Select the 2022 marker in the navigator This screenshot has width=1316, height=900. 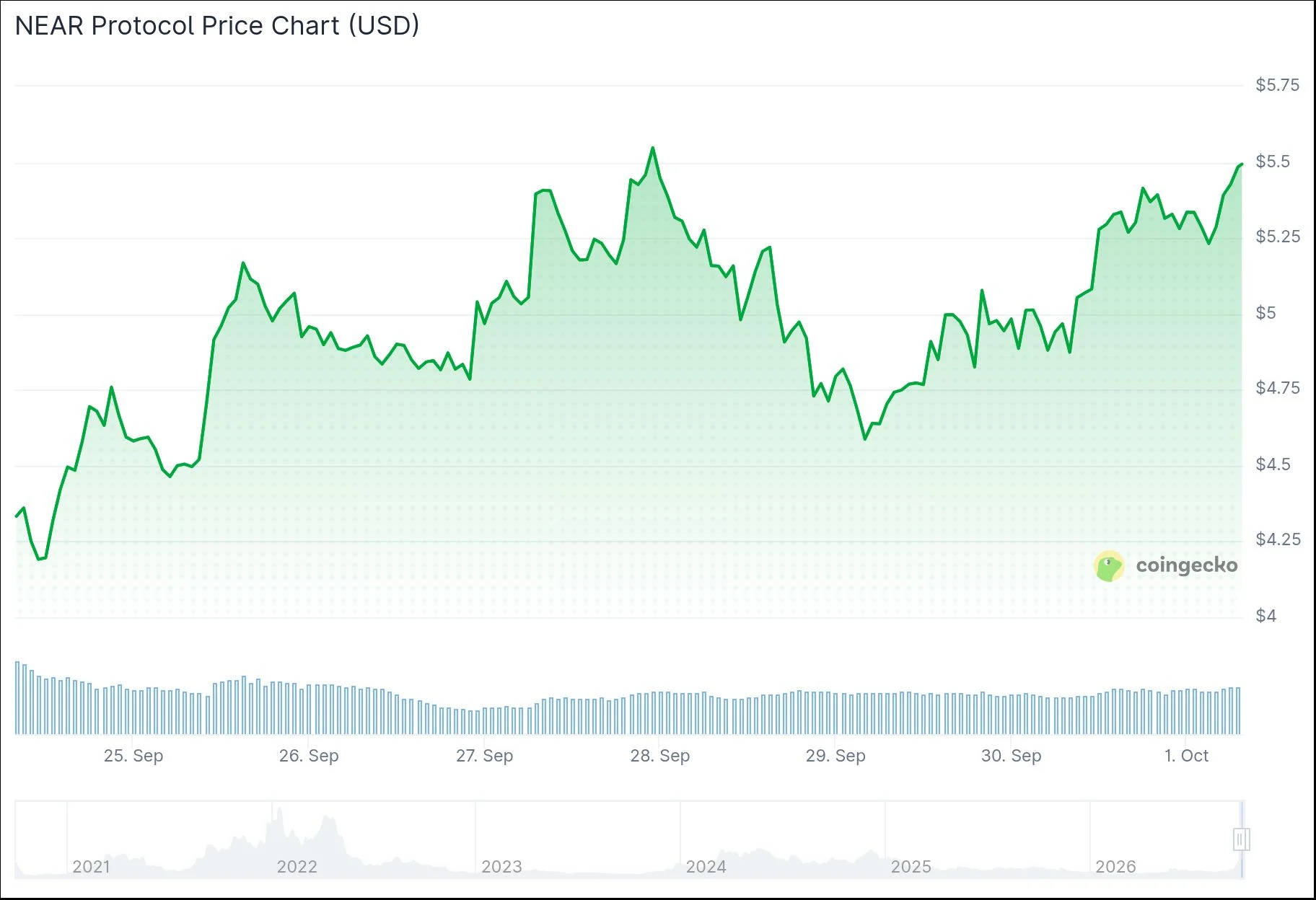297,867
